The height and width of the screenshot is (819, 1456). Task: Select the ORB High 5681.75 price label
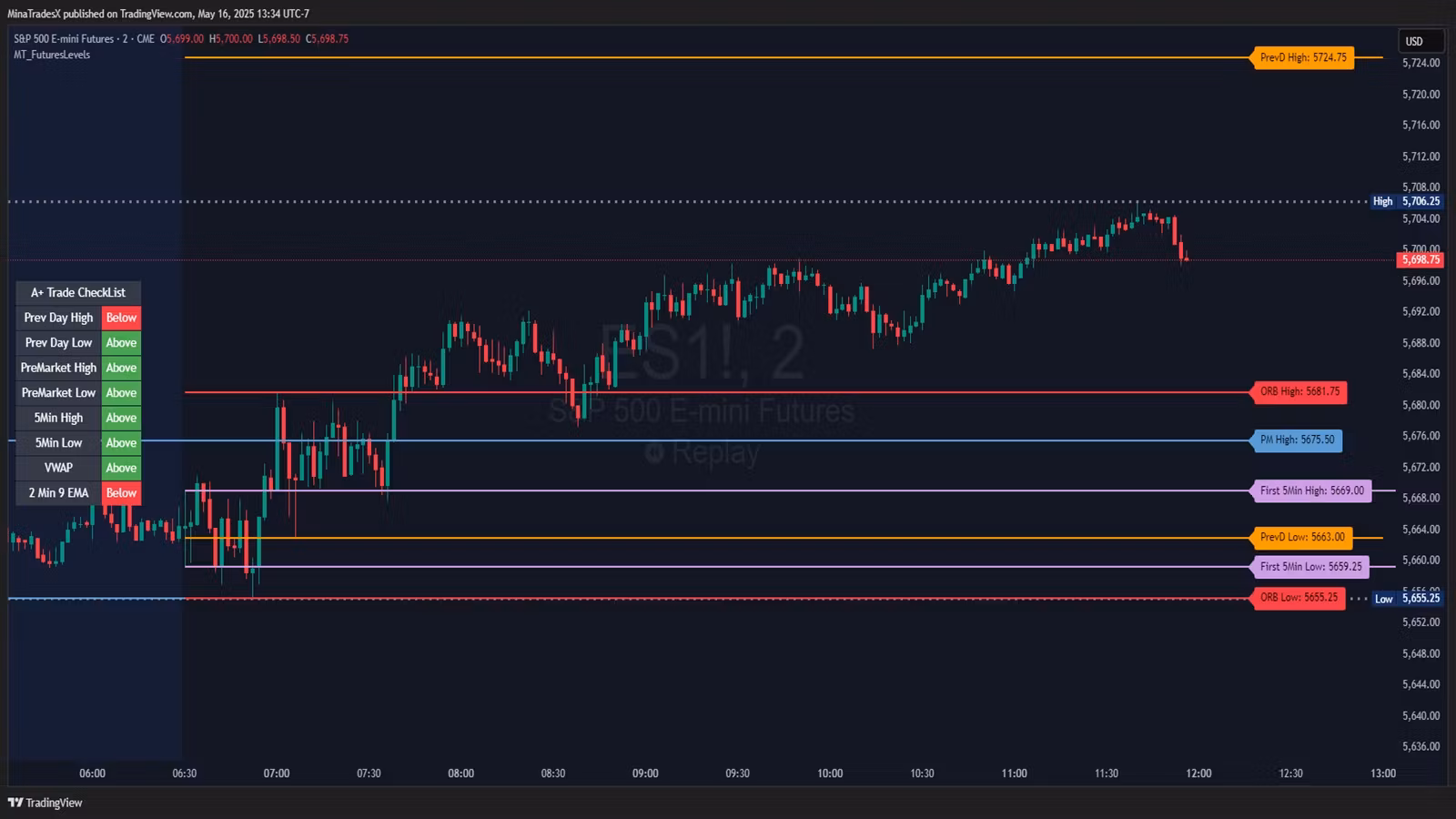[1299, 392]
